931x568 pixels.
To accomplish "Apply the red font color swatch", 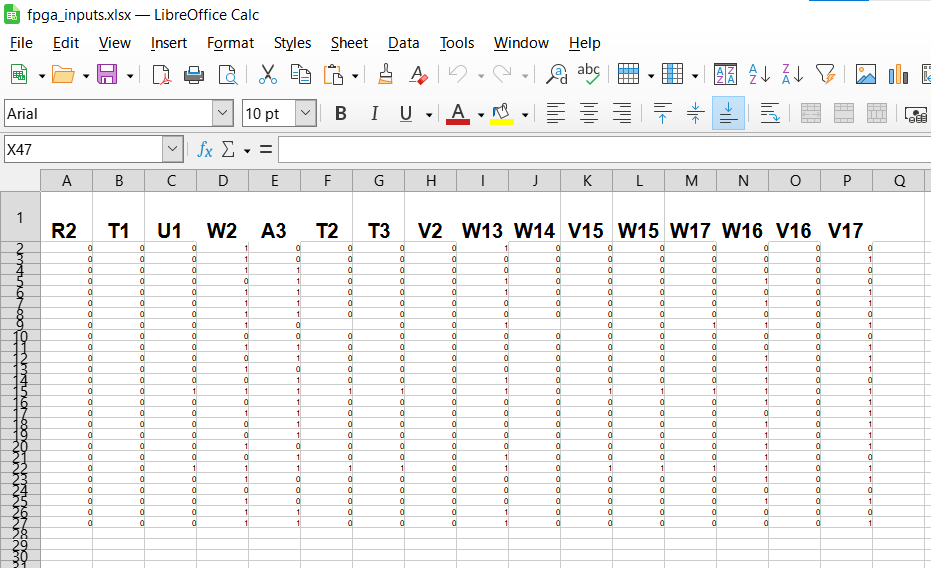I will point(458,113).
